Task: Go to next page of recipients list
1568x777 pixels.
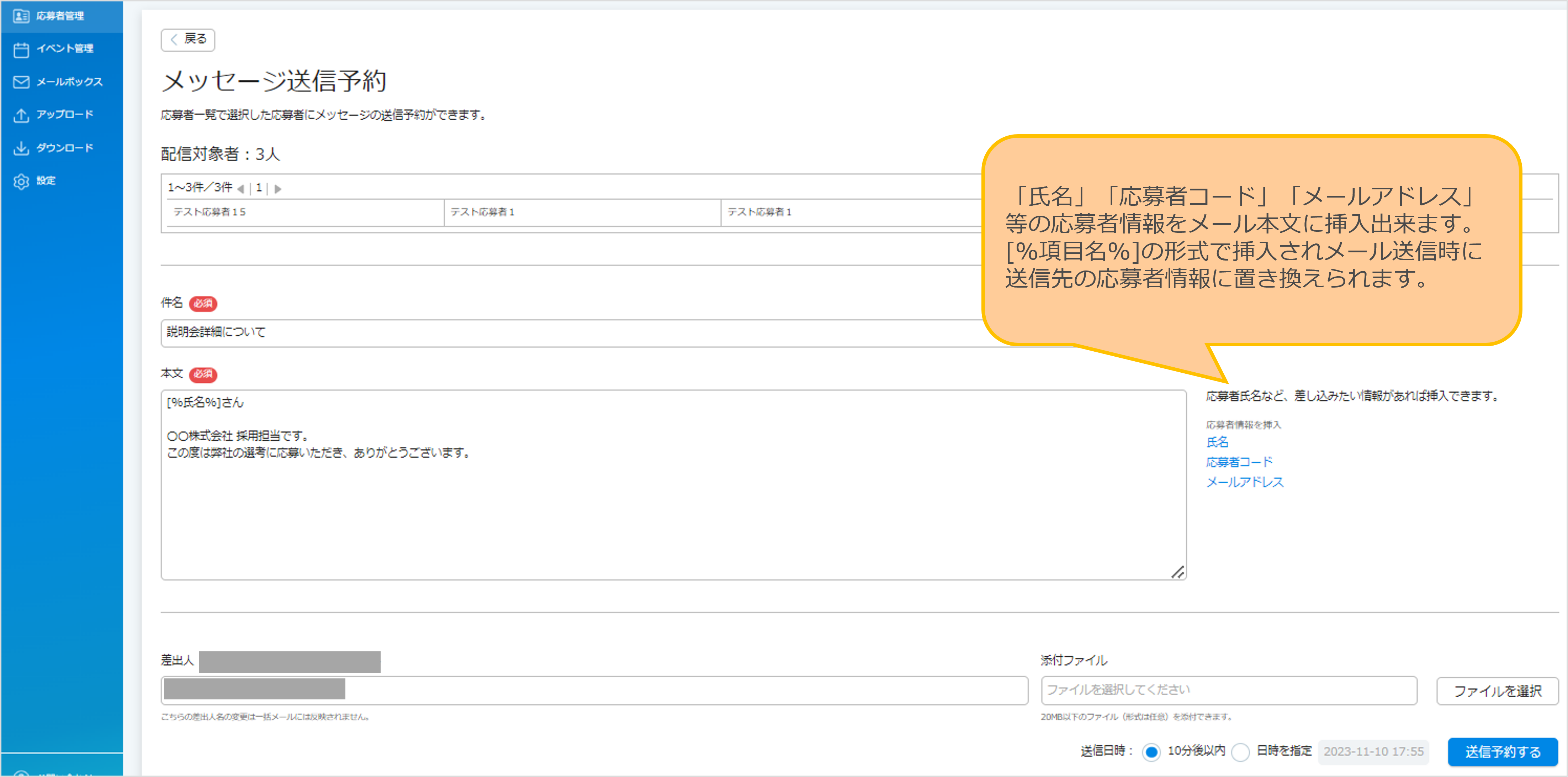Action: coord(277,189)
